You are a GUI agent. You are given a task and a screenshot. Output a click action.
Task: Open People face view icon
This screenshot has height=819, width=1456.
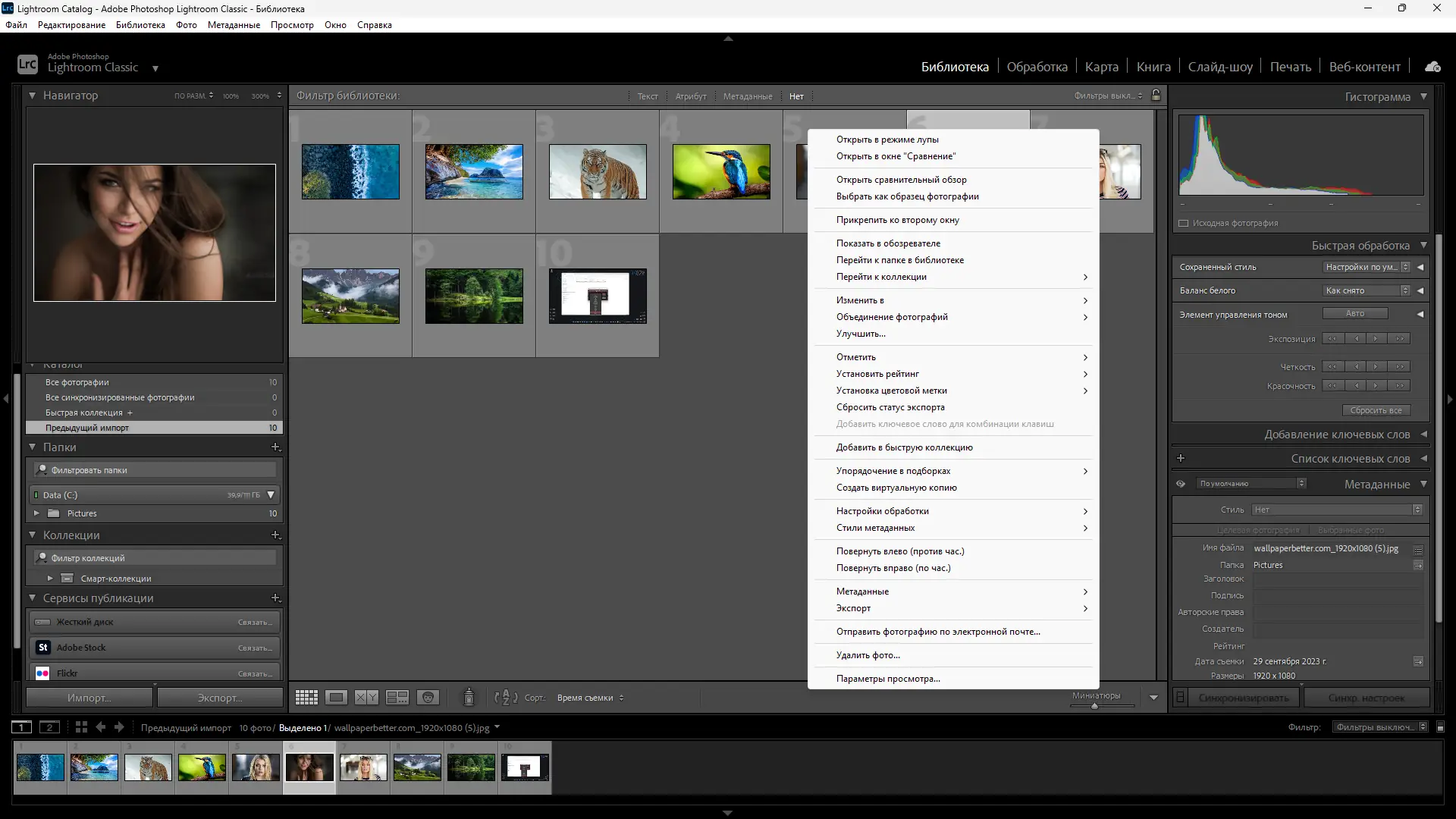(x=428, y=698)
